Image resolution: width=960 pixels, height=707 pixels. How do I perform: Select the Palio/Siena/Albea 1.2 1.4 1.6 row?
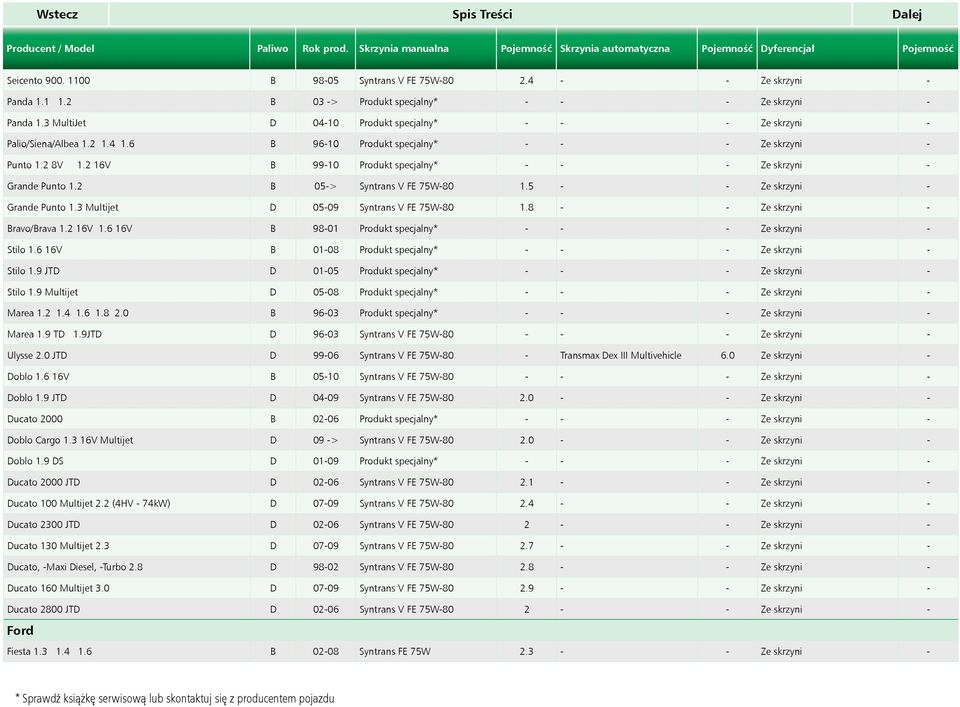click(x=481, y=144)
